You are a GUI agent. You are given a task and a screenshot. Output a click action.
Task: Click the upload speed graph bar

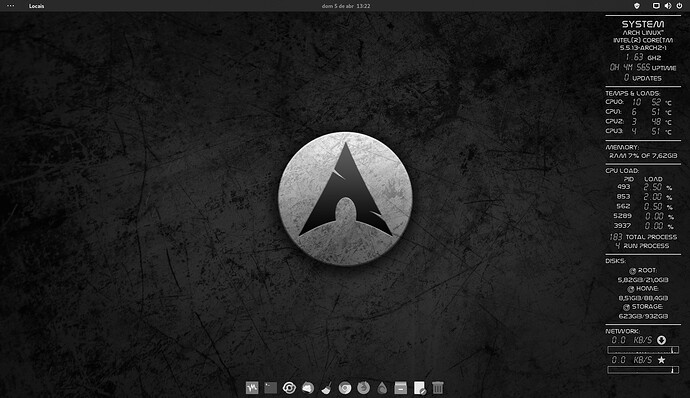pos(643,370)
